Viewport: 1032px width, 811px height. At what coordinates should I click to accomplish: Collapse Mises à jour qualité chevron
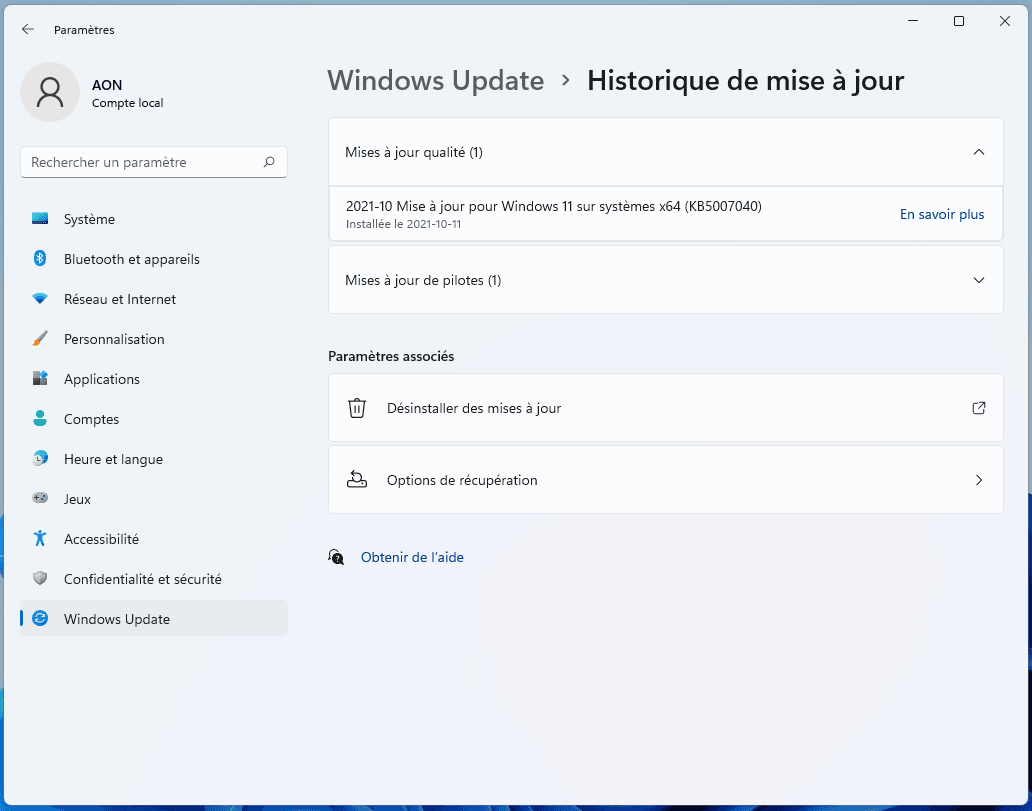[979, 152]
